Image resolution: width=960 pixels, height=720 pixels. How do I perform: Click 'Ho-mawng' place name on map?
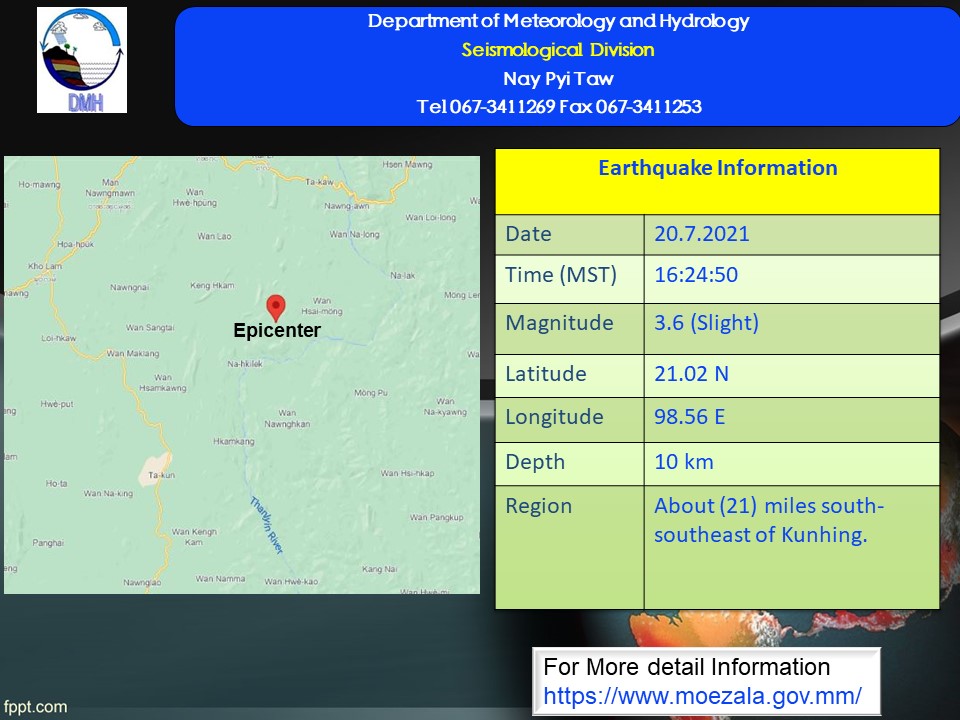39,184
